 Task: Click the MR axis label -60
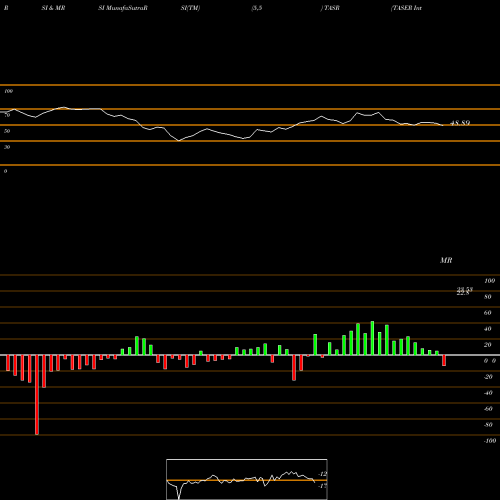(x=488, y=409)
